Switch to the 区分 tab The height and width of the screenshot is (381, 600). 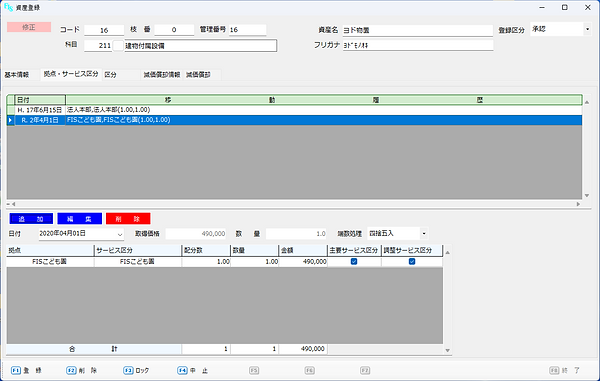[111, 75]
